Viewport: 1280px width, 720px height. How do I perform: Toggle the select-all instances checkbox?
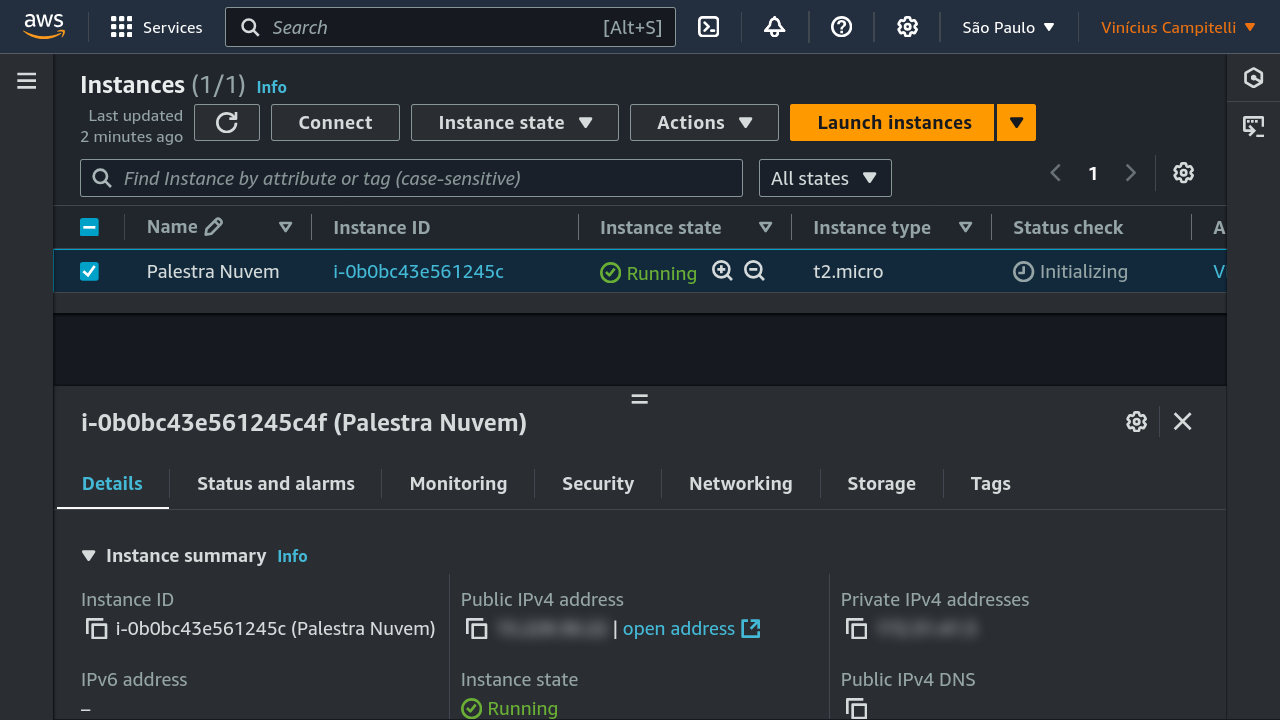tap(89, 227)
